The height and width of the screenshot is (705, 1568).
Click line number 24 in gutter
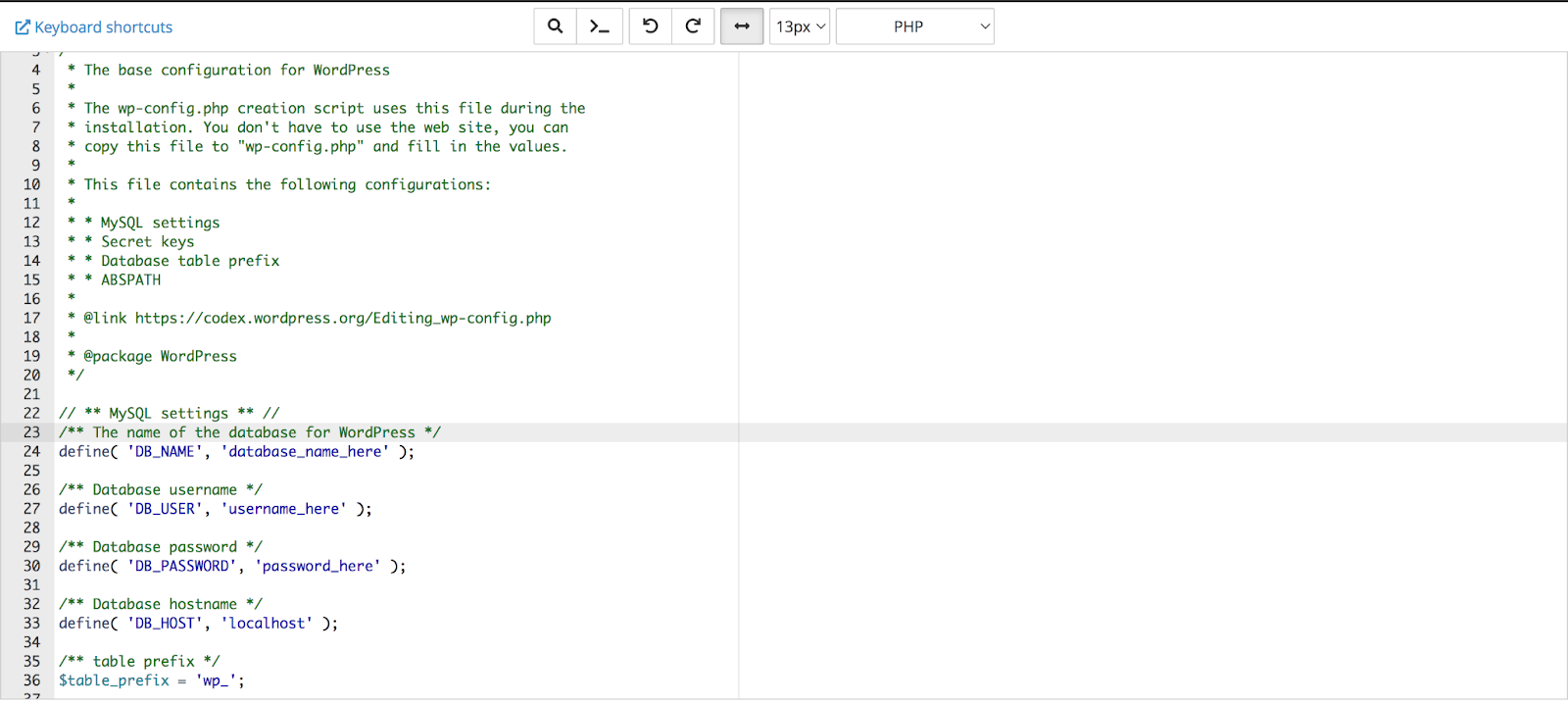click(31, 452)
